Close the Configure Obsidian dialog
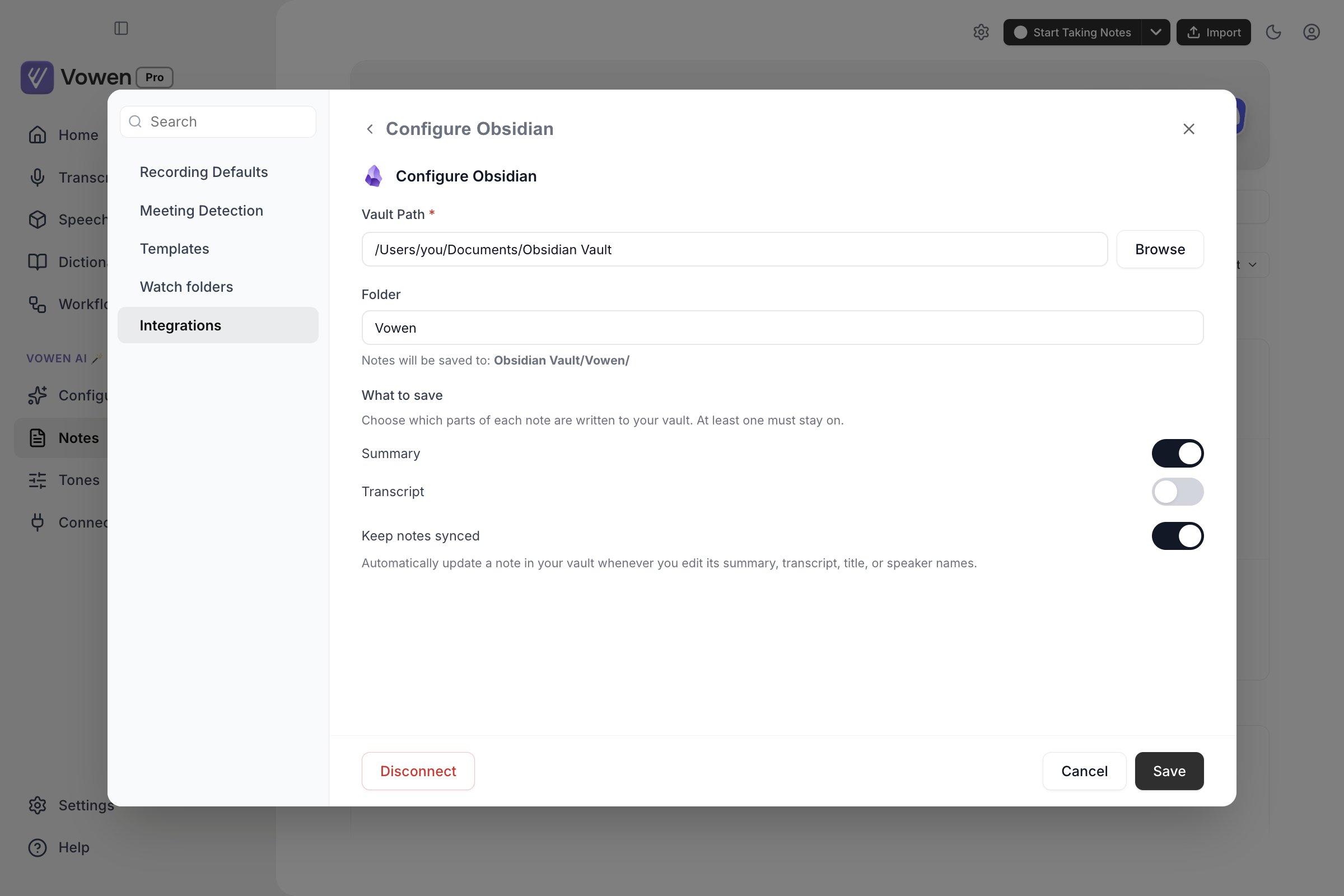Viewport: 1344px width, 896px height. click(x=1189, y=129)
